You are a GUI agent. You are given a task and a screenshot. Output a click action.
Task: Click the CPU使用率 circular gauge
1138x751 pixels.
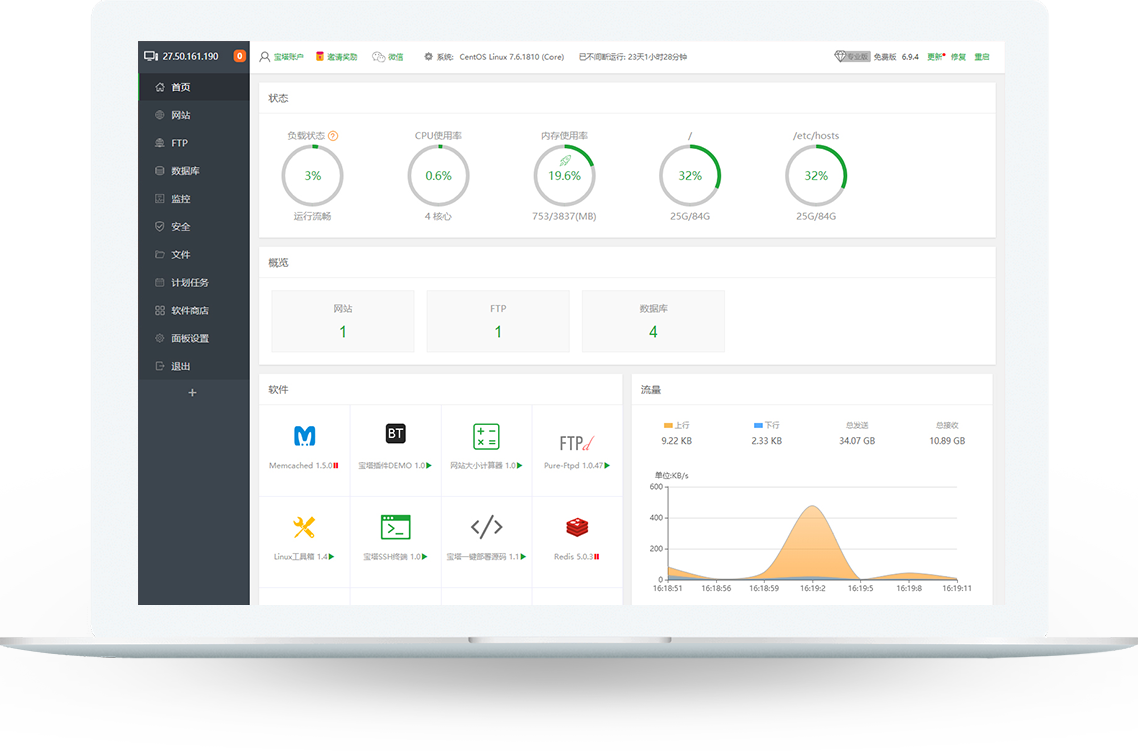pos(438,176)
